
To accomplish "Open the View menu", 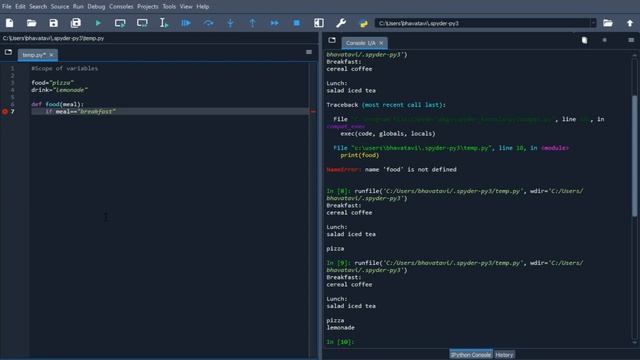I will click(x=186, y=7).
